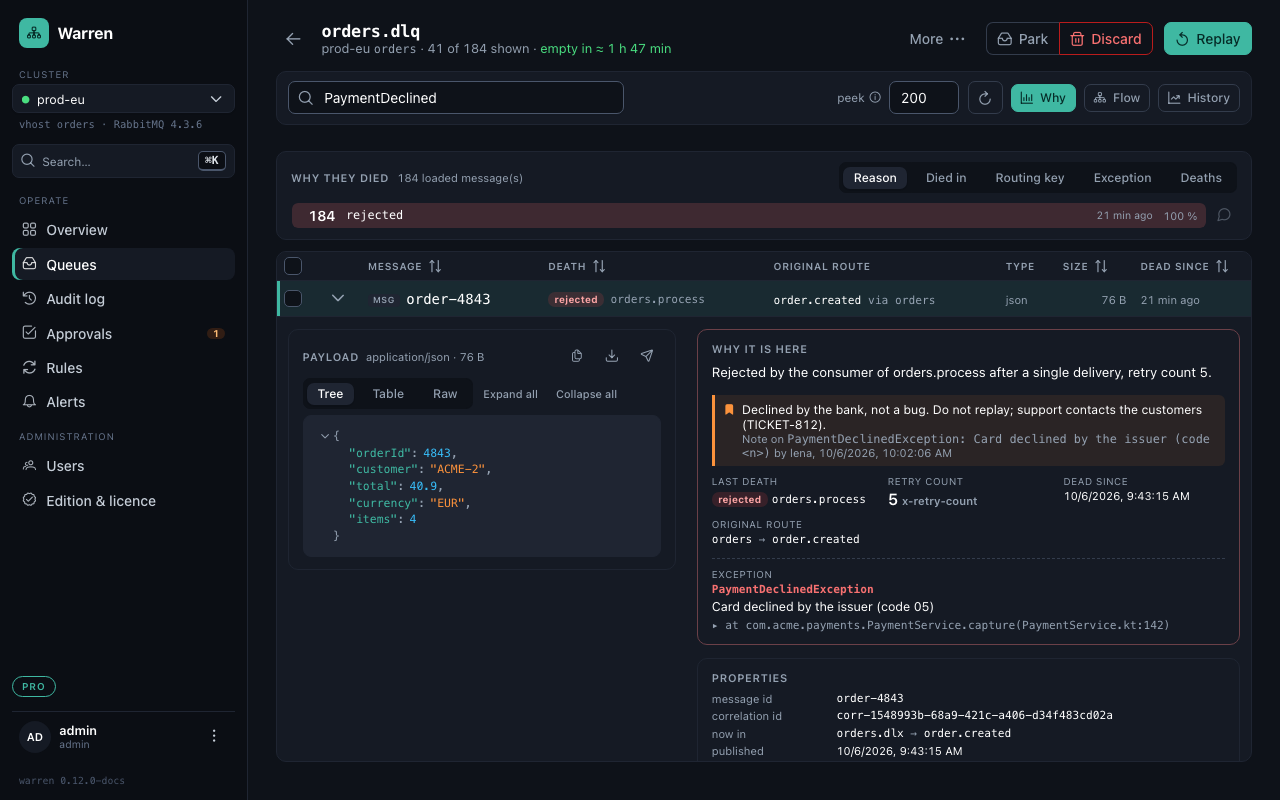Collapse the order-4843 row chevron
Viewport: 1280px width, 800px height.
coord(338,298)
